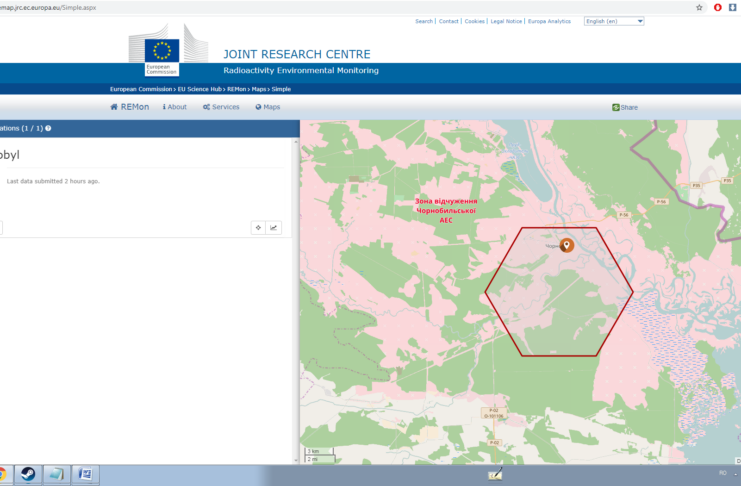Click the EU Science Hub breadcrumb
The image size is (741, 486).
pos(199,89)
